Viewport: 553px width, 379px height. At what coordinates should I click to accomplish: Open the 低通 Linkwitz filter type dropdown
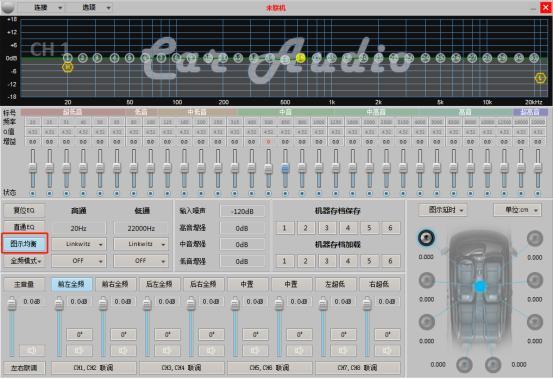coord(141,244)
